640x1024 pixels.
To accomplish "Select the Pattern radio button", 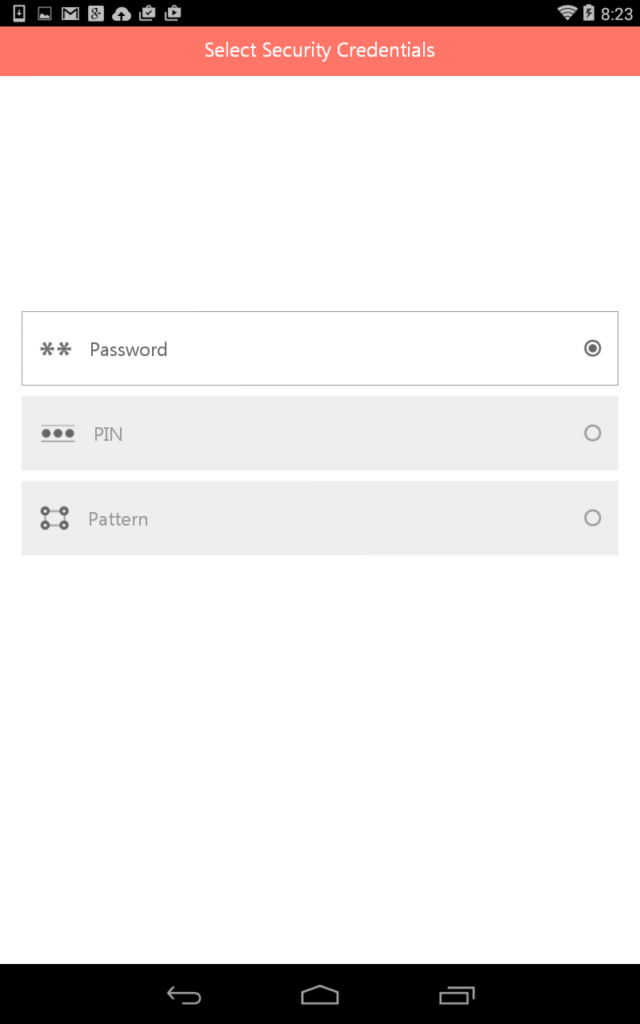I will tap(592, 518).
